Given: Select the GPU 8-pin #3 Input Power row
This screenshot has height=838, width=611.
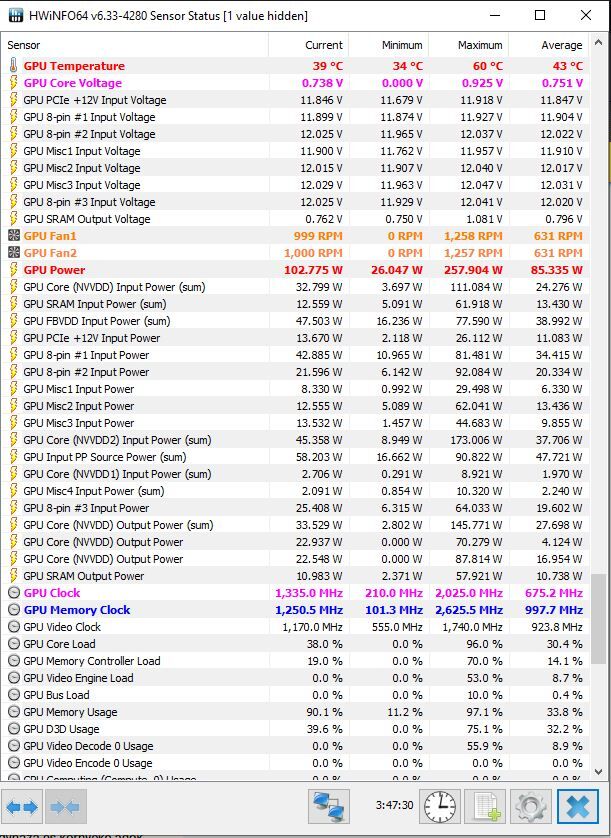Looking at the screenshot, I should [x=295, y=508].
